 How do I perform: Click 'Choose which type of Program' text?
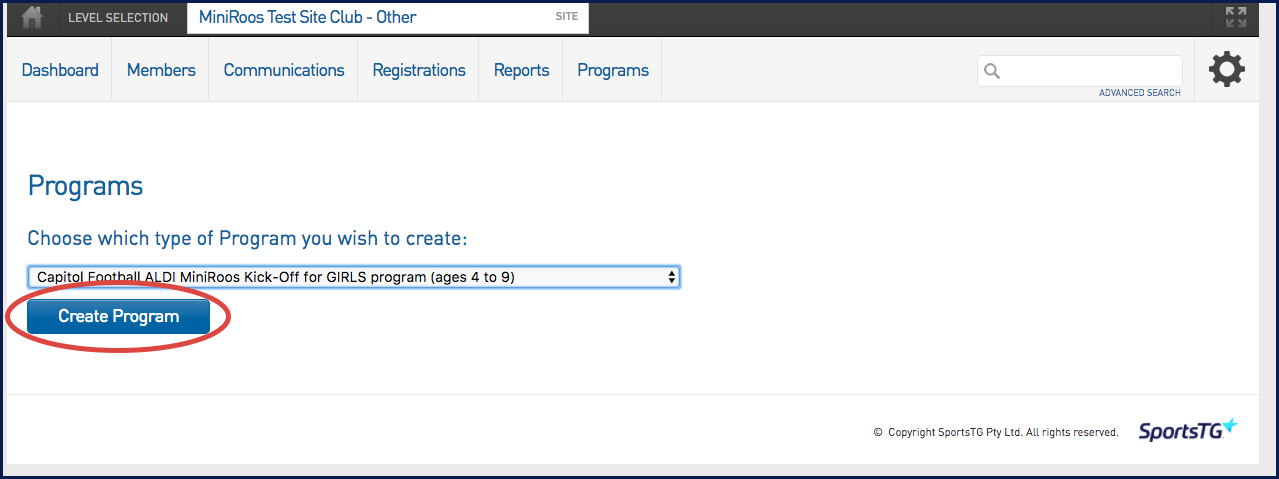coord(248,239)
